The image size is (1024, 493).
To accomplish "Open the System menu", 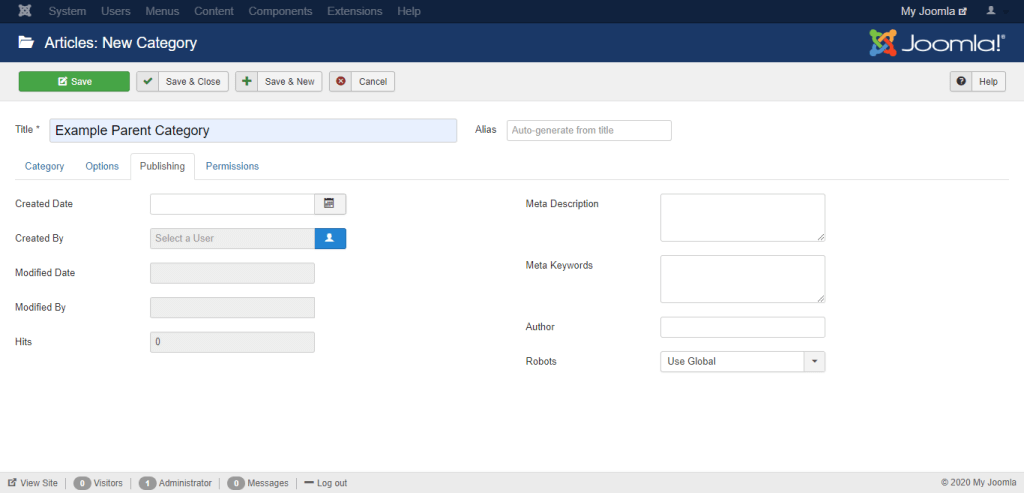I will [67, 11].
